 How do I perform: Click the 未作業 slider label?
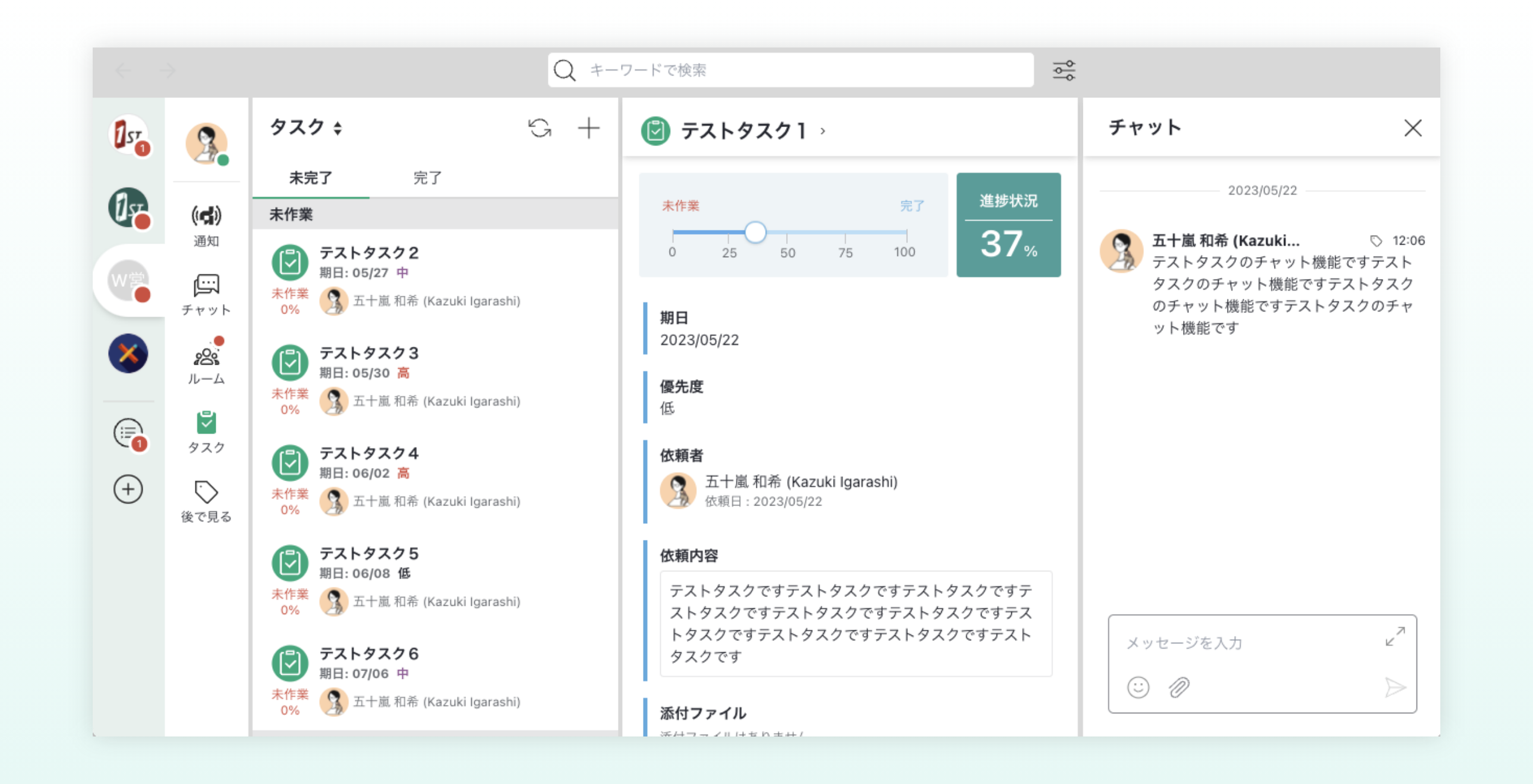(680, 206)
